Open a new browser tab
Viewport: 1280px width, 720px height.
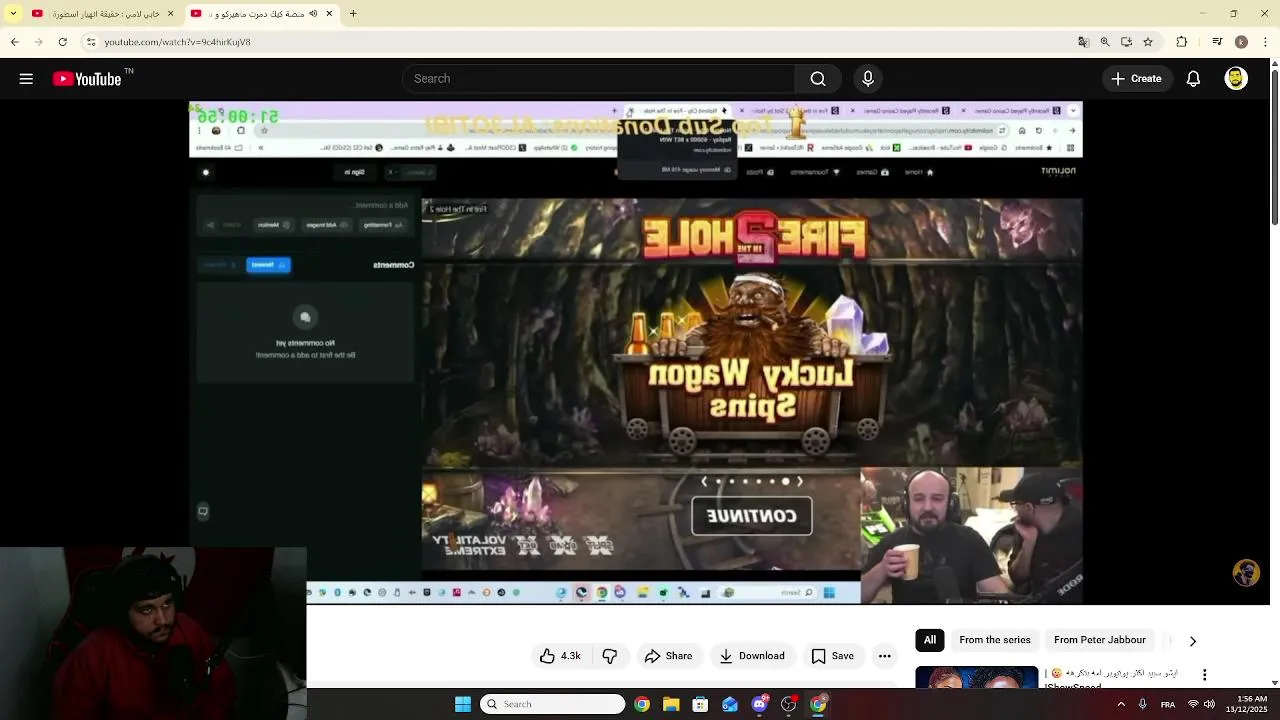pyautogui.click(x=353, y=14)
